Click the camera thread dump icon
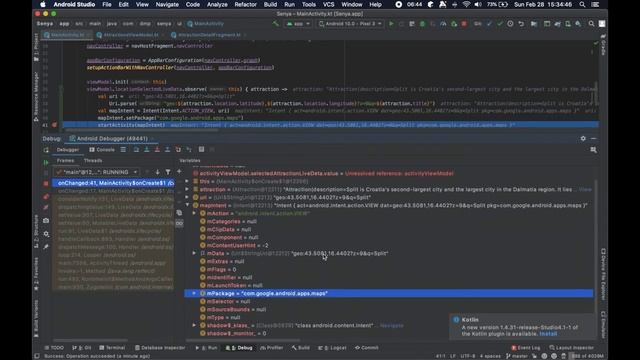 pos(46,220)
